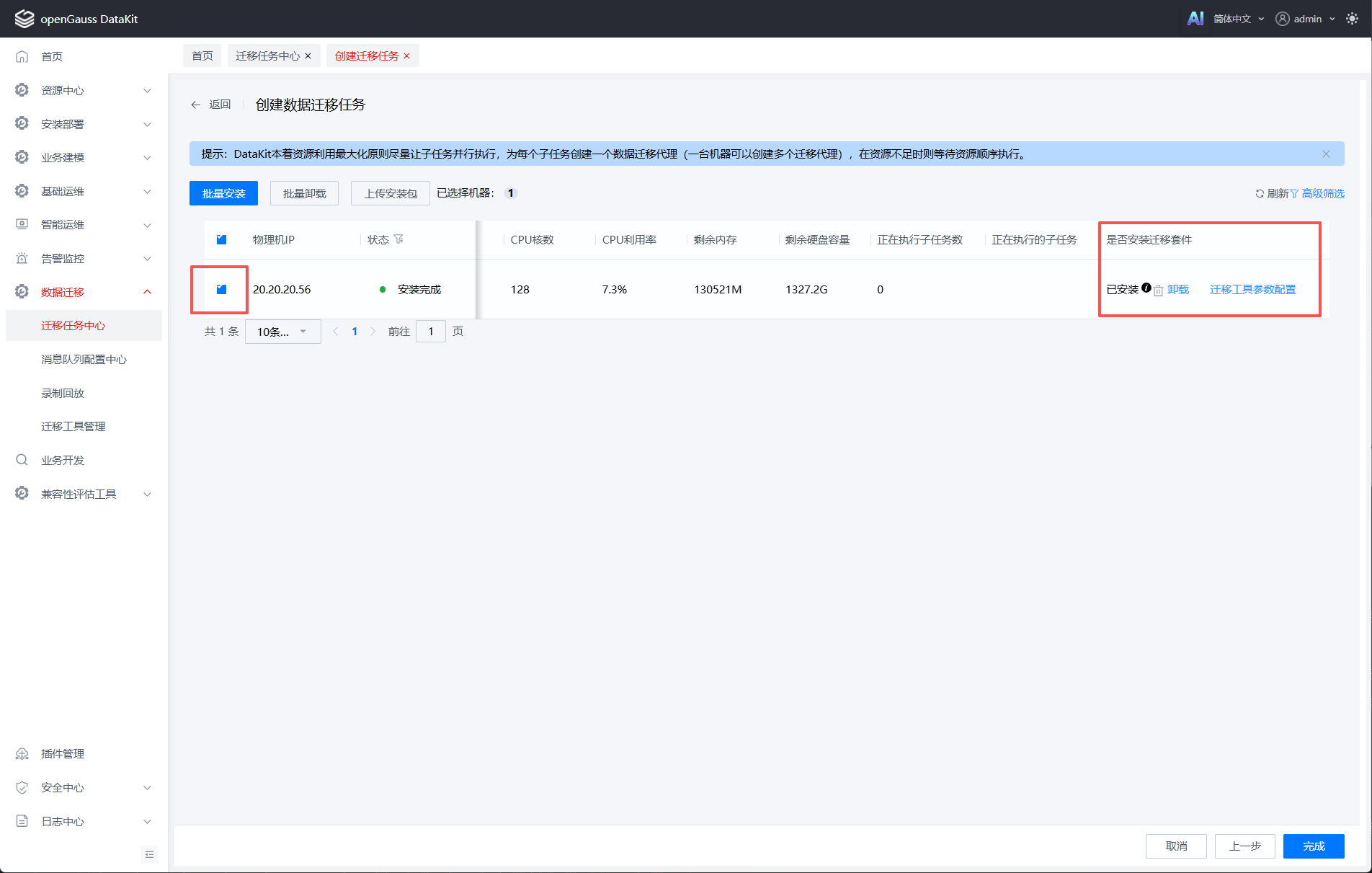Click the home icon in sidebar
Viewport: 1372px width, 873px height.
pos(22,56)
